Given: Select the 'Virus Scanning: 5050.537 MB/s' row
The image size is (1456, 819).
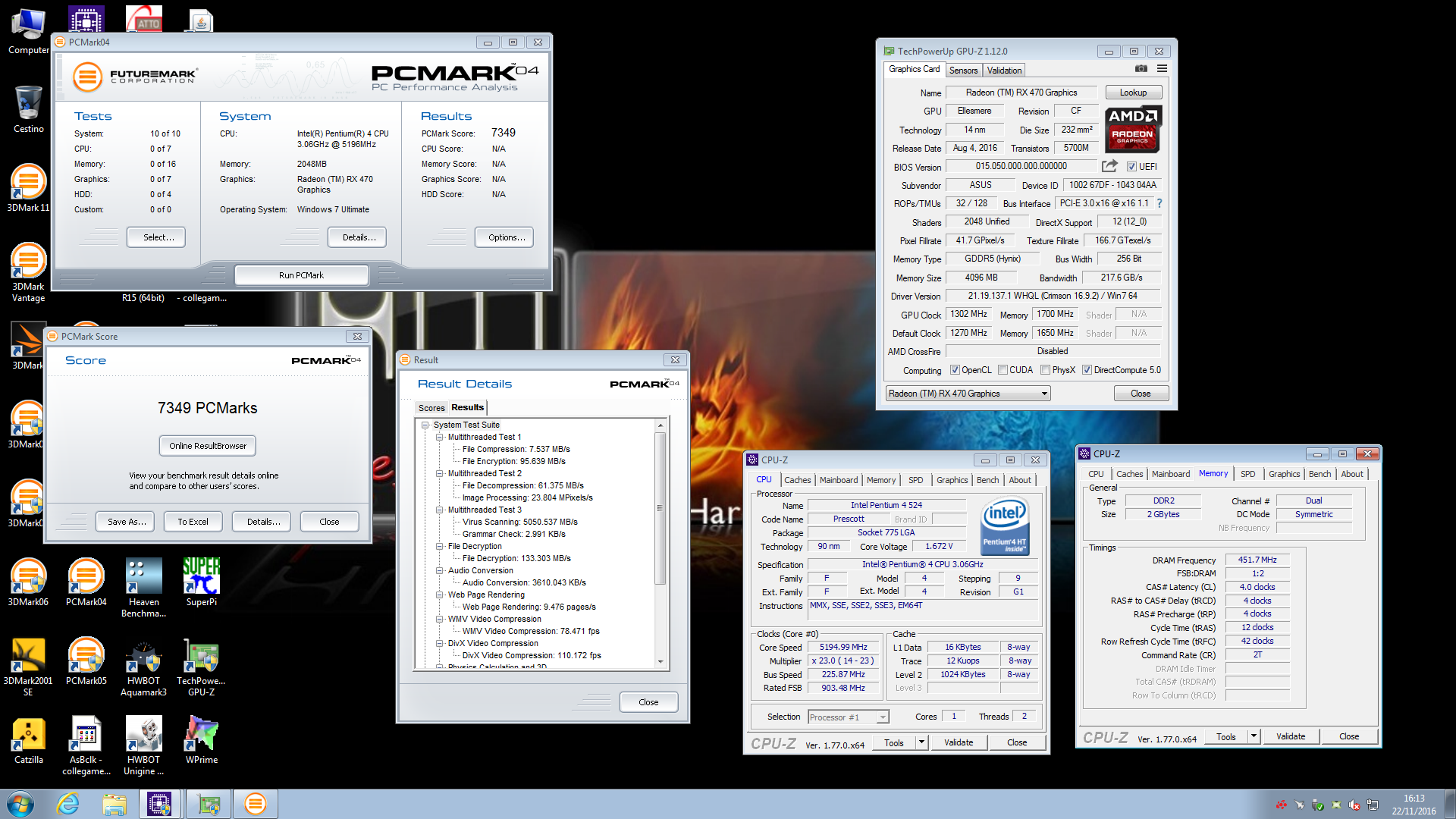Looking at the screenshot, I should click(519, 522).
